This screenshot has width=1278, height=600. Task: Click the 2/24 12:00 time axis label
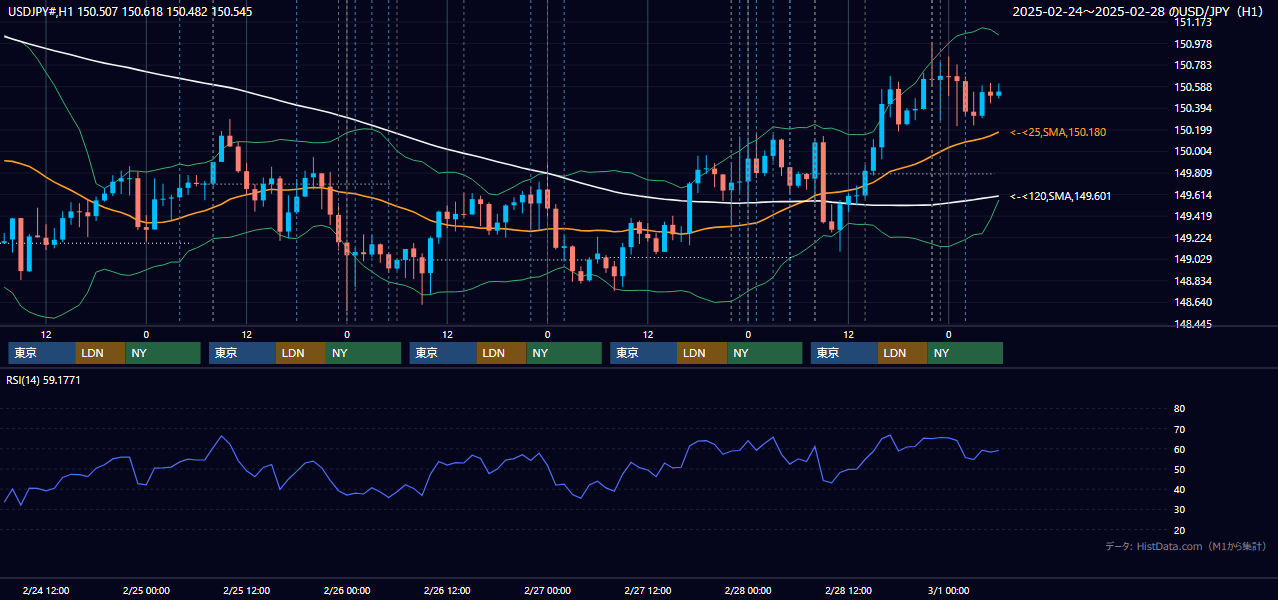pyautogui.click(x=46, y=591)
